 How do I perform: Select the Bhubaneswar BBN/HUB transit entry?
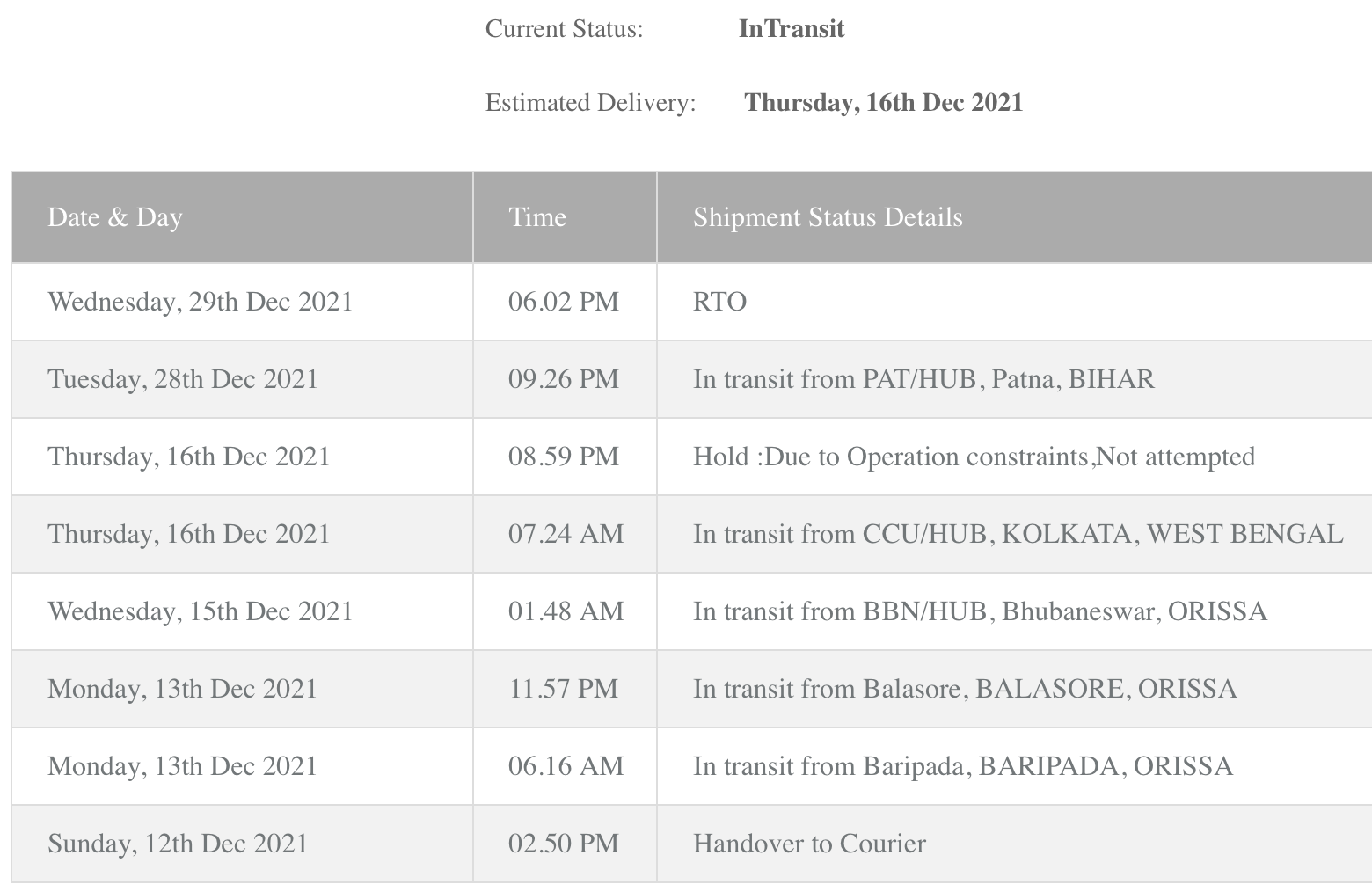tap(980, 611)
